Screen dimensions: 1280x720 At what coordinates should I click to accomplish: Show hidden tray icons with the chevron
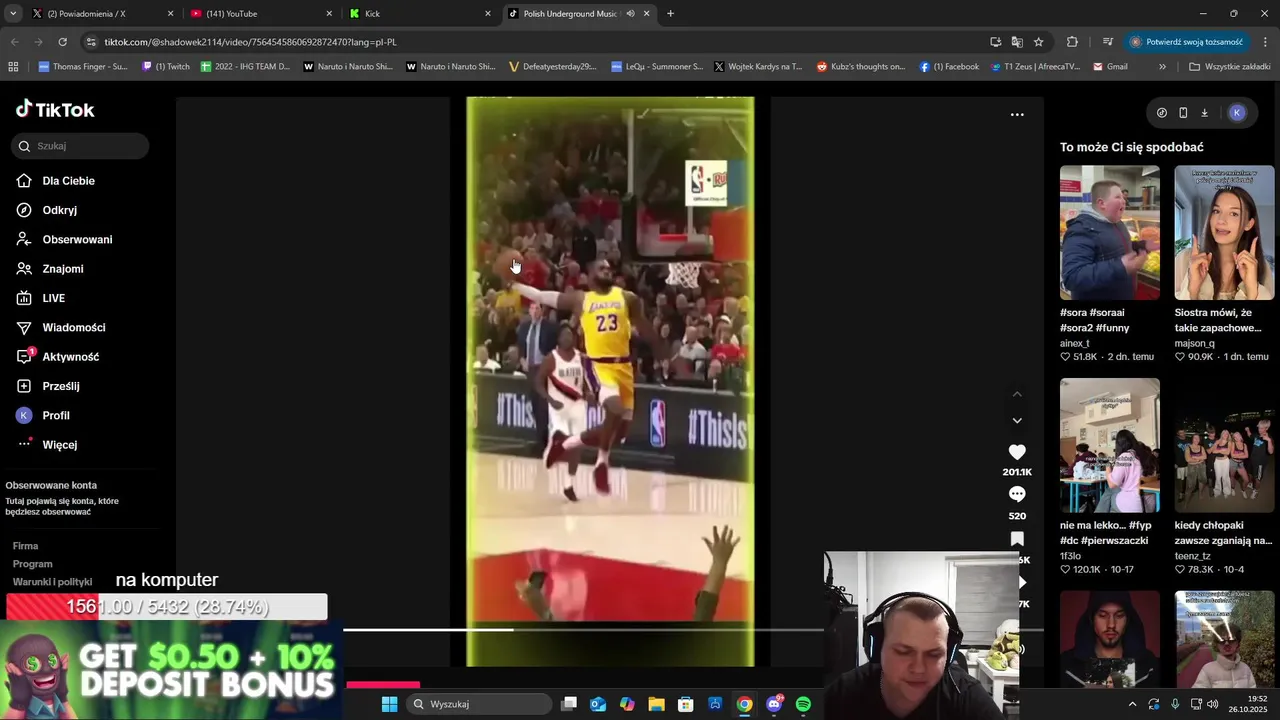pyautogui.click(x=1132, y=704)
